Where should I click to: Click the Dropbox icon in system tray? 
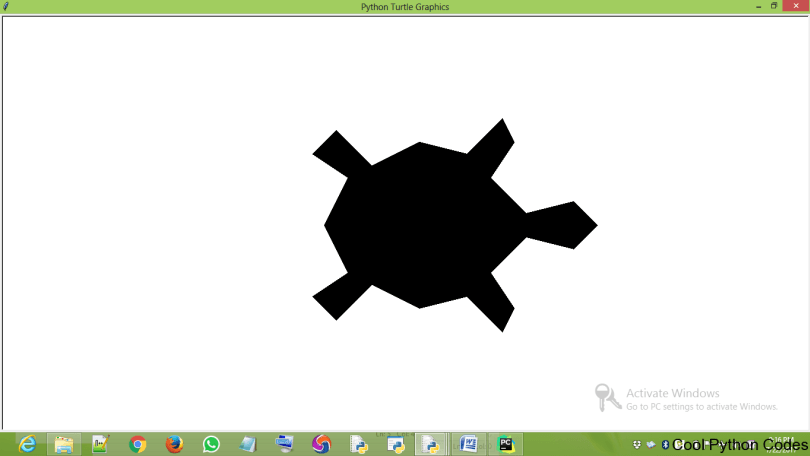(x=637, y=445)
